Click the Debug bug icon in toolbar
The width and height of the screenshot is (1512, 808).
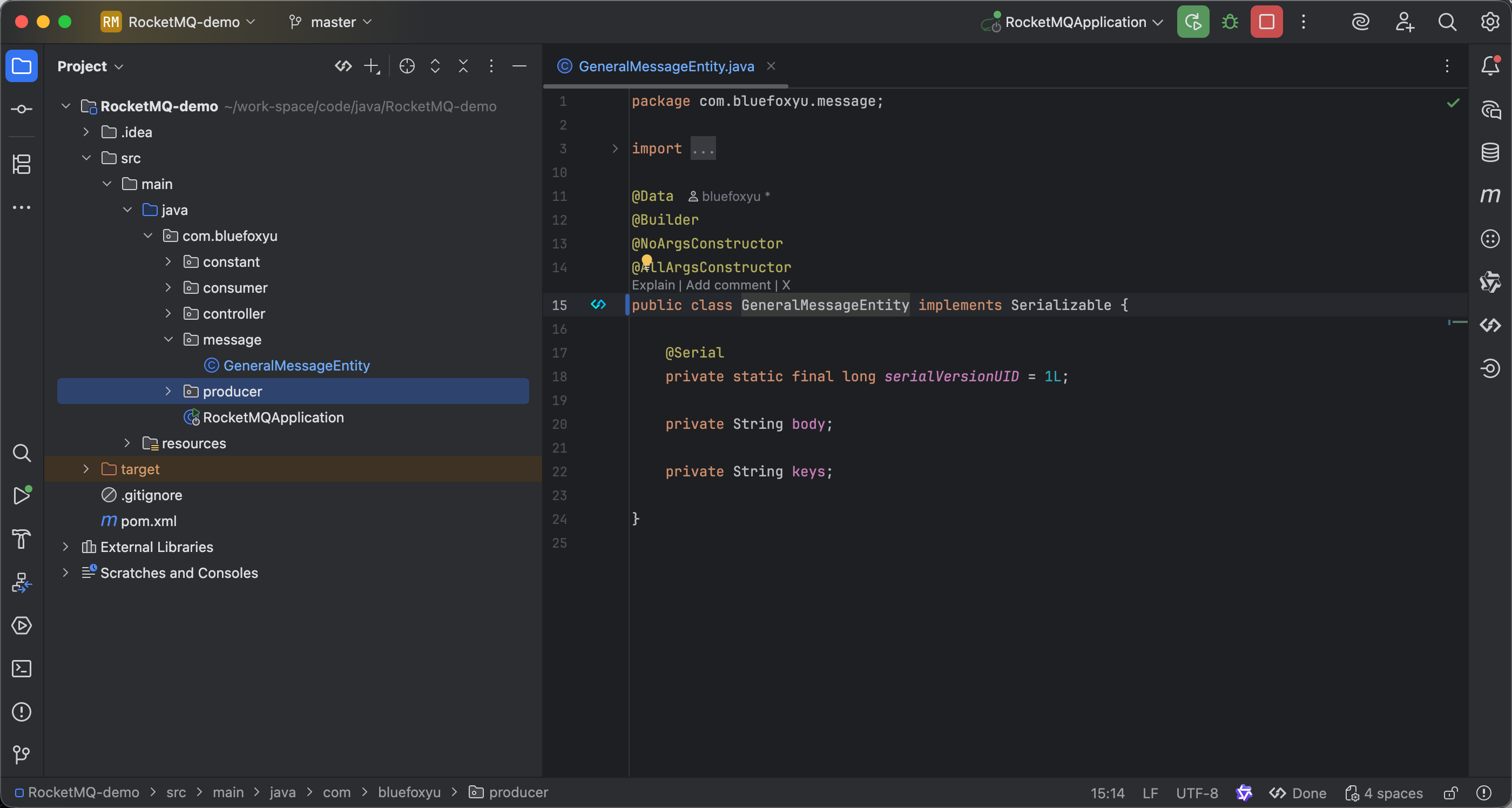1230,22
